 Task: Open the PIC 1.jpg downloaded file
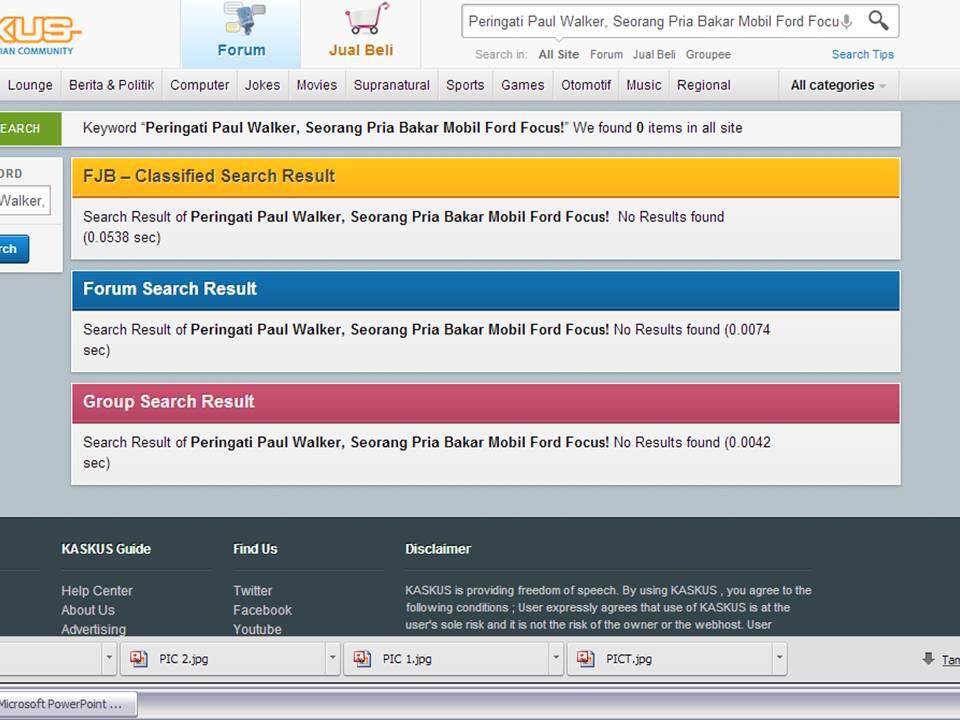click(x=447, y=659)
